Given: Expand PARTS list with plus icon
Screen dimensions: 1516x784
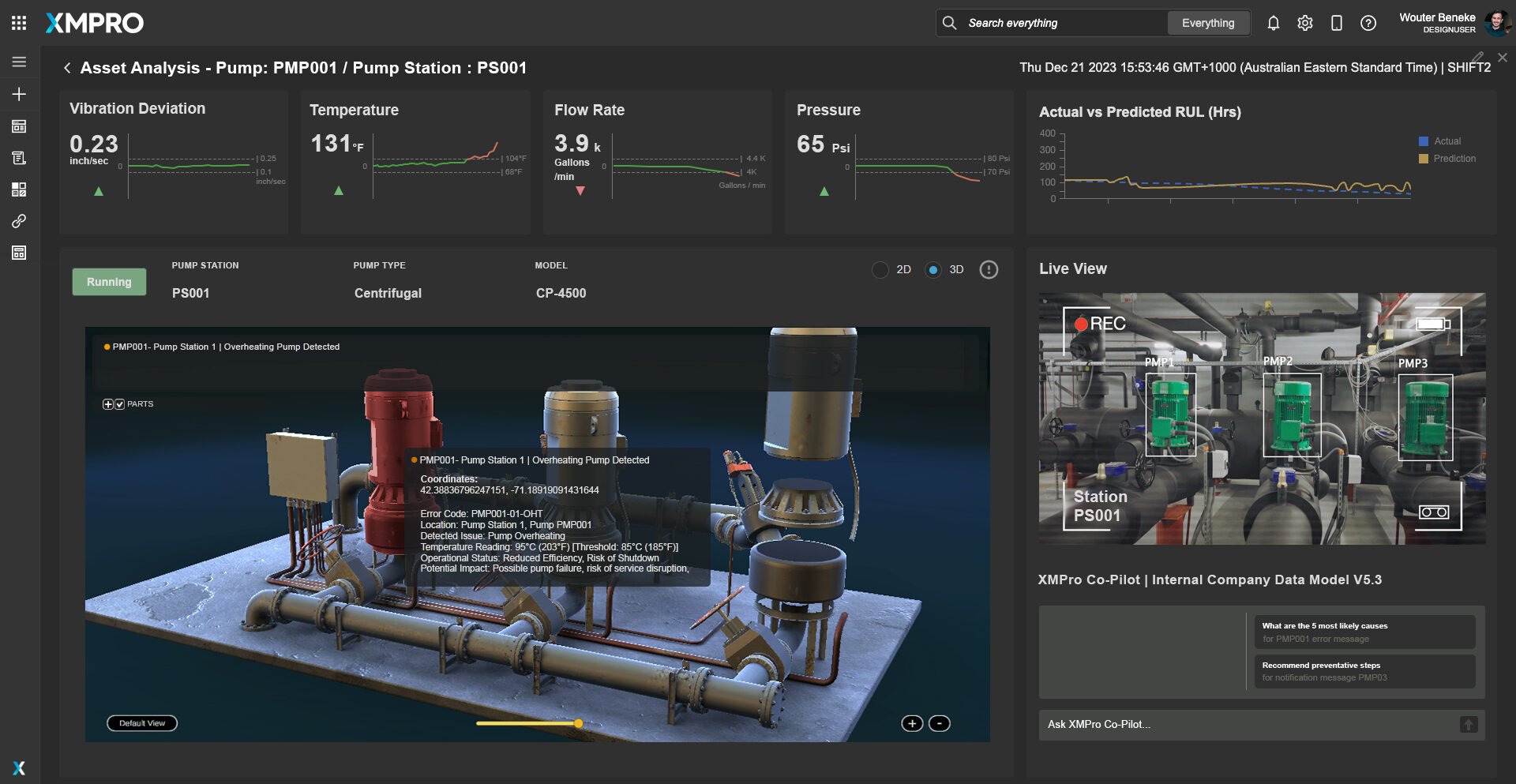Looking at the screenshot, I should click(108, 404).
